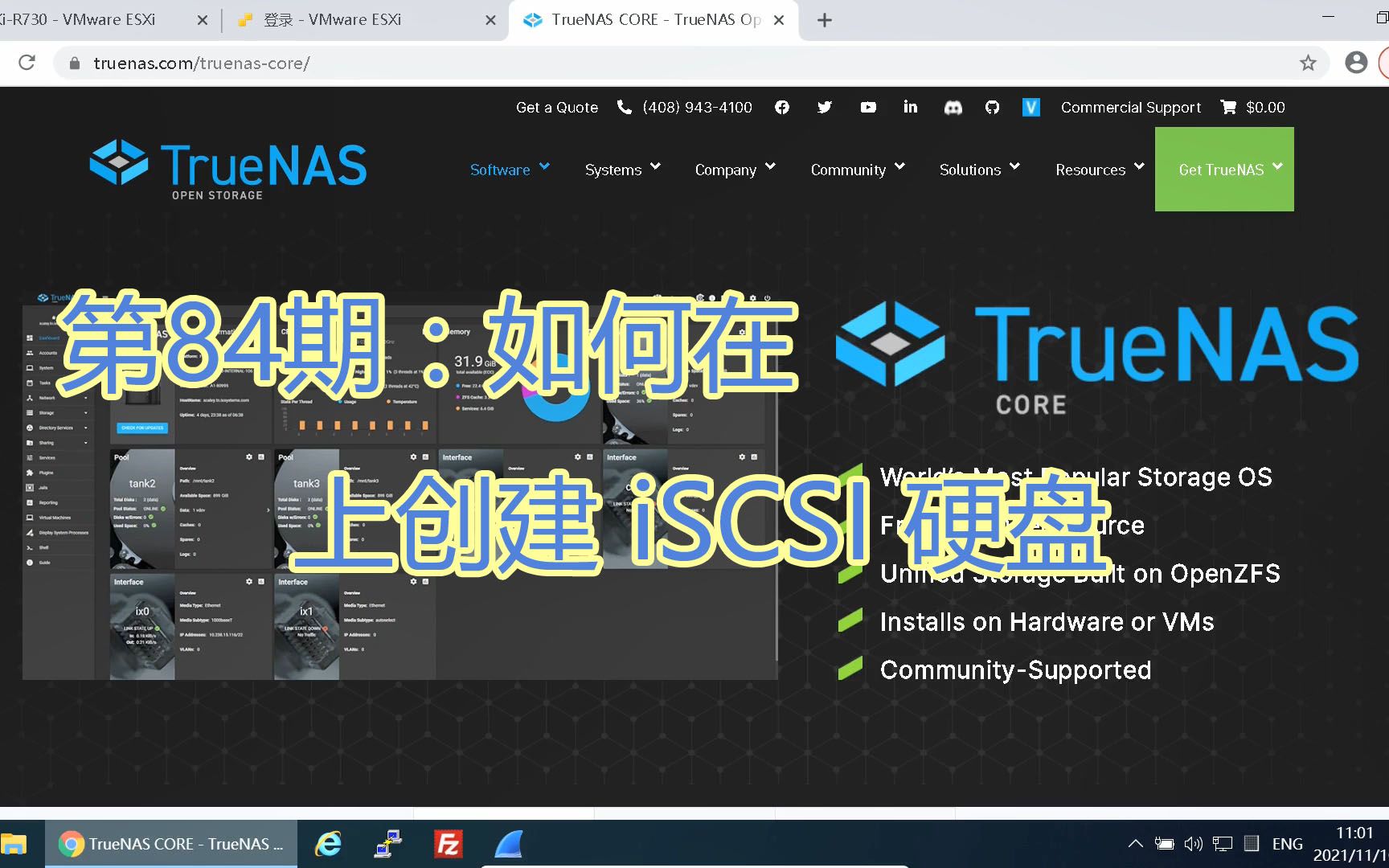The image size is (1389, 868).
Task: Open the Get TrueNAS dropdown button
Action: 1224,170
